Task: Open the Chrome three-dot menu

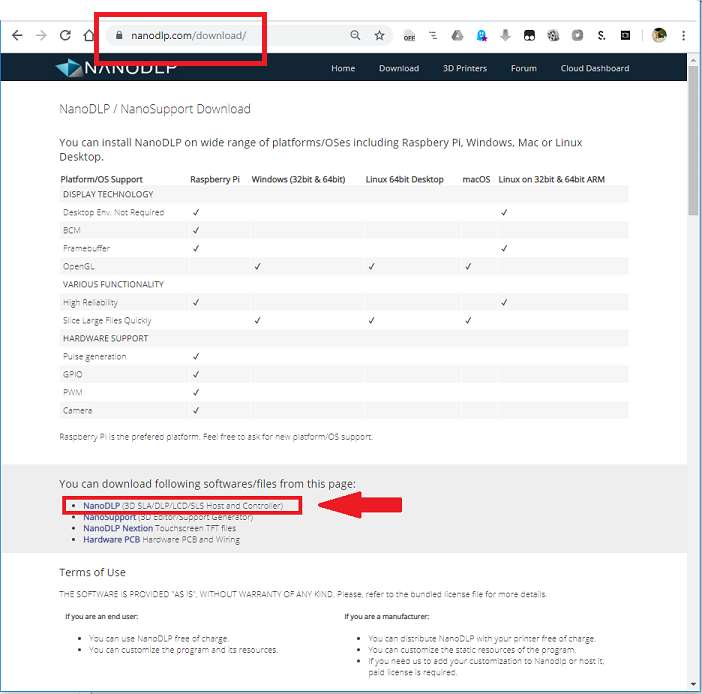Action: click(683, 35)
